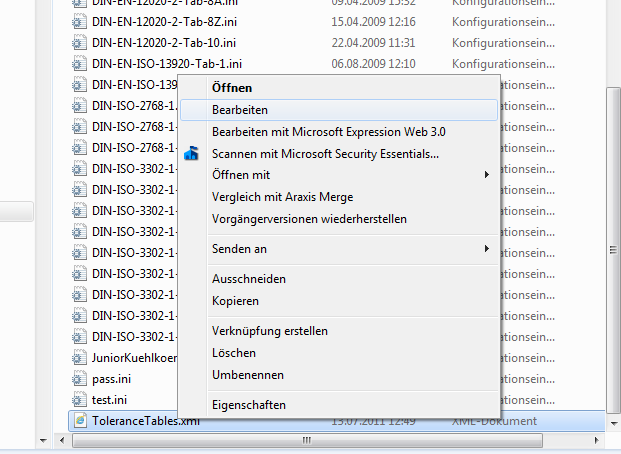Image resolution: width=621 pixels, height=454 pixels.
Task: Click the vertical scrollbar down arrow
Action: pyautogui.click(x=613, y=423)
